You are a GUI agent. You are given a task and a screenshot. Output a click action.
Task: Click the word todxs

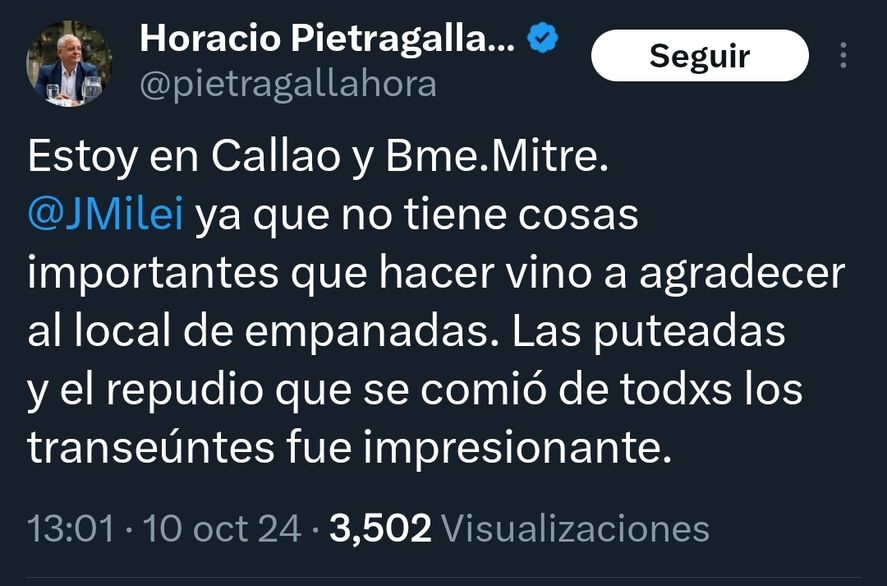[x=675, y=389]
